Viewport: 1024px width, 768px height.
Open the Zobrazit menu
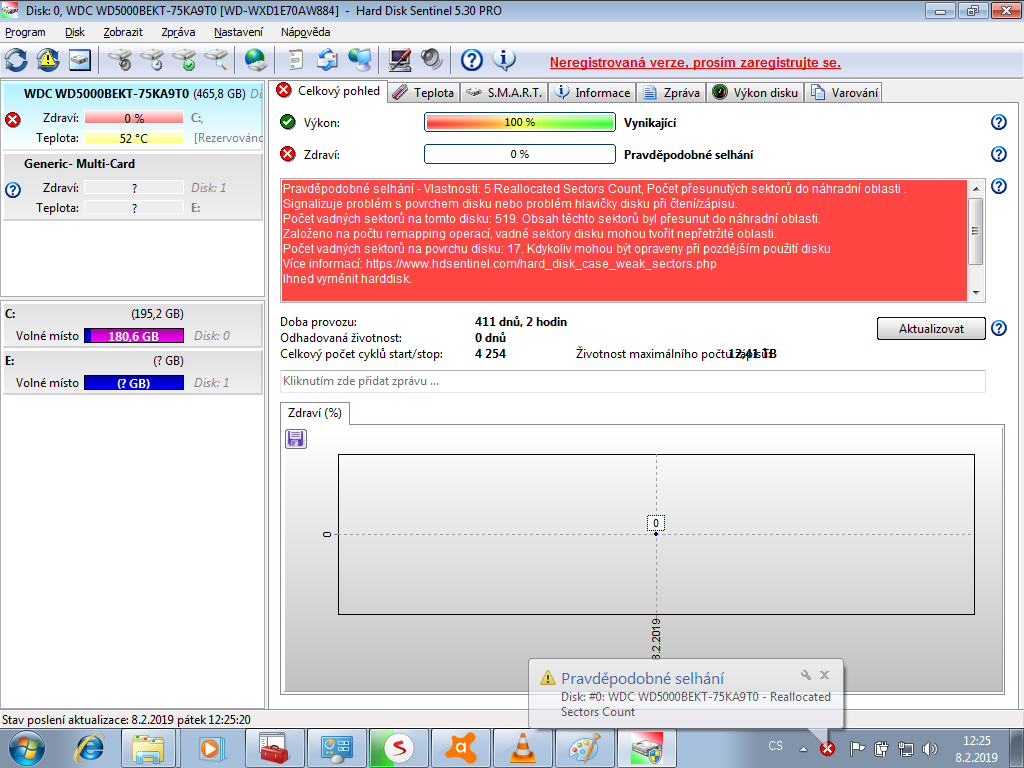123,32
